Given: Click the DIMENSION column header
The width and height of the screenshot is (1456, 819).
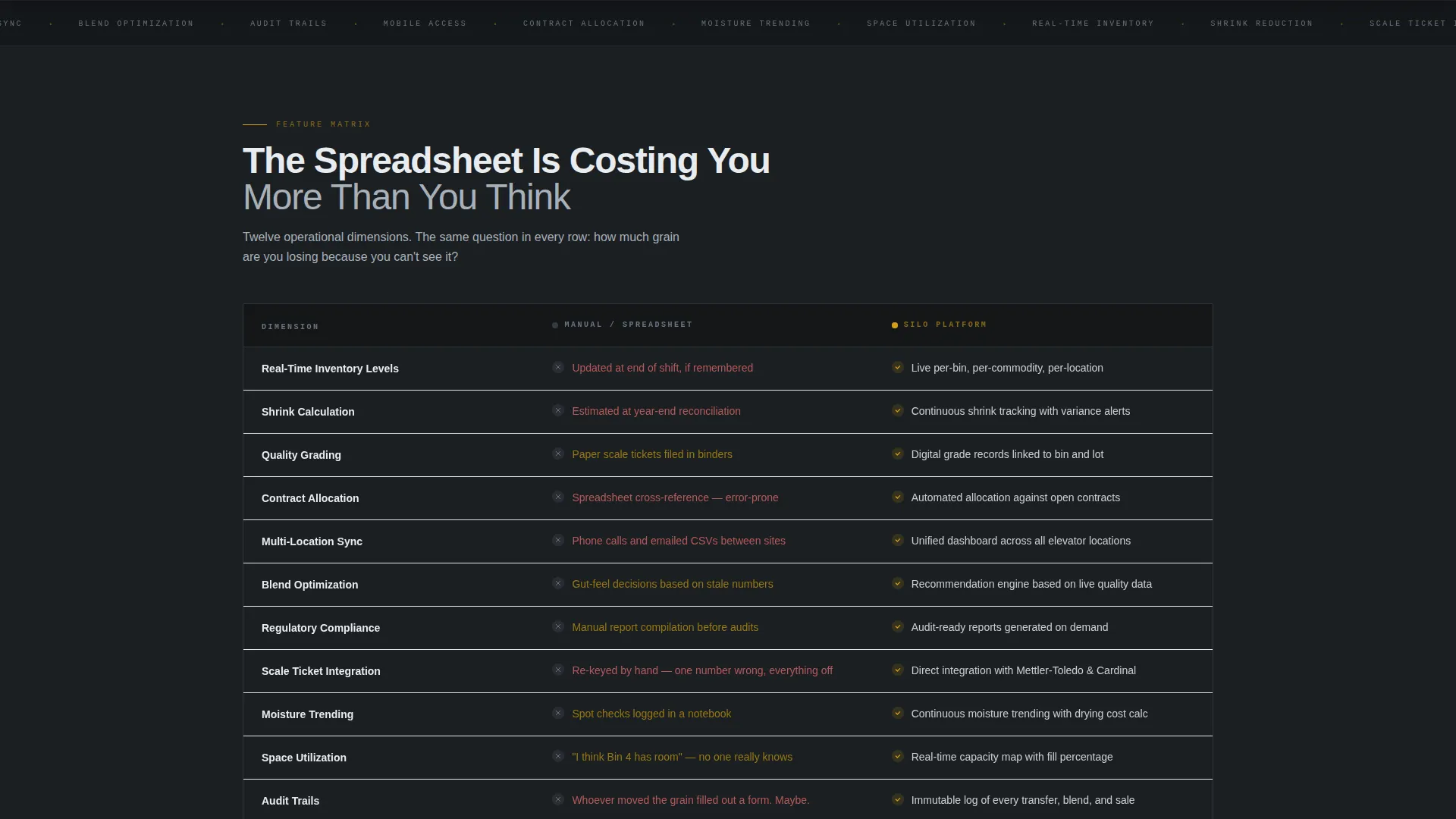Looking at the screenshot, I should point(290,327).
